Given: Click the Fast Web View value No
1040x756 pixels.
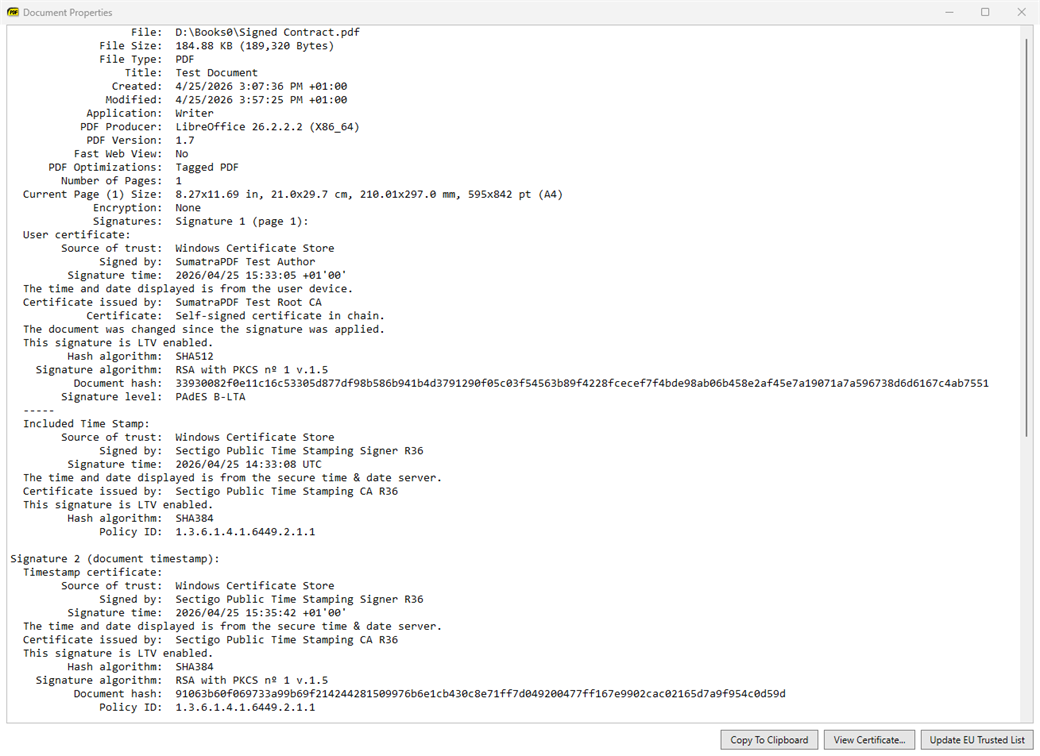Looking at the screenshot, I should [x=182, y=154].
